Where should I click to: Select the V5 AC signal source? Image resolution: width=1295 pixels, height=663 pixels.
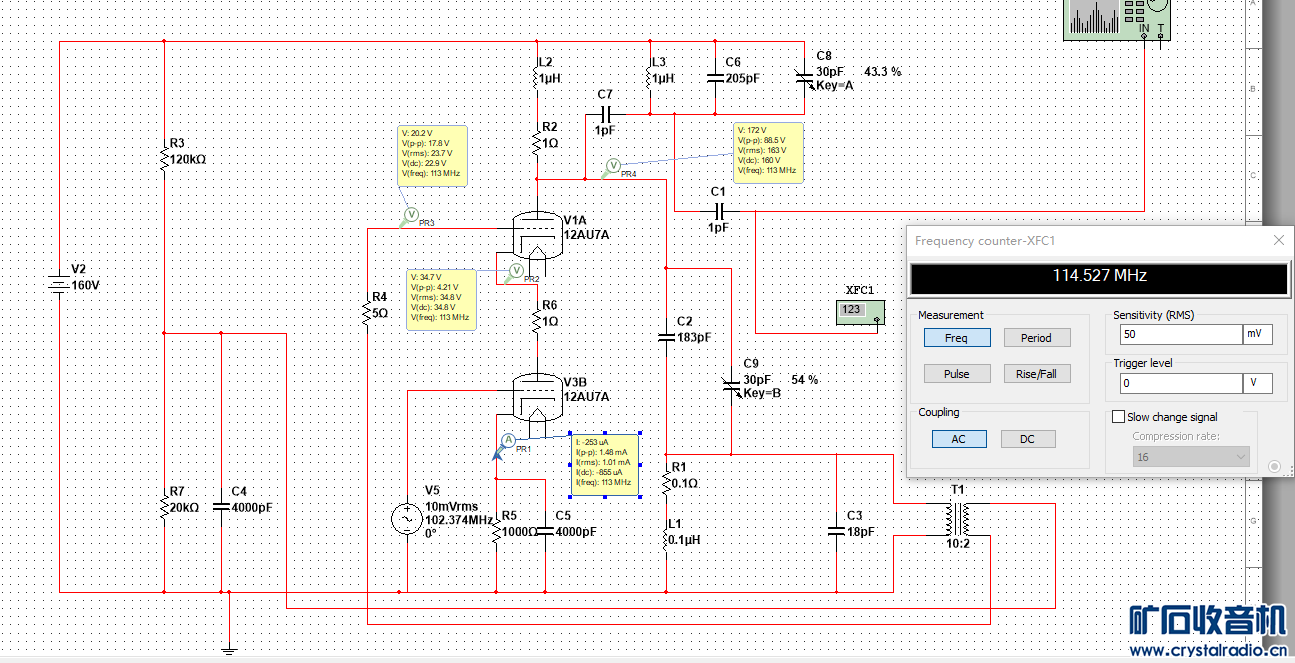(x=408, y=519)
